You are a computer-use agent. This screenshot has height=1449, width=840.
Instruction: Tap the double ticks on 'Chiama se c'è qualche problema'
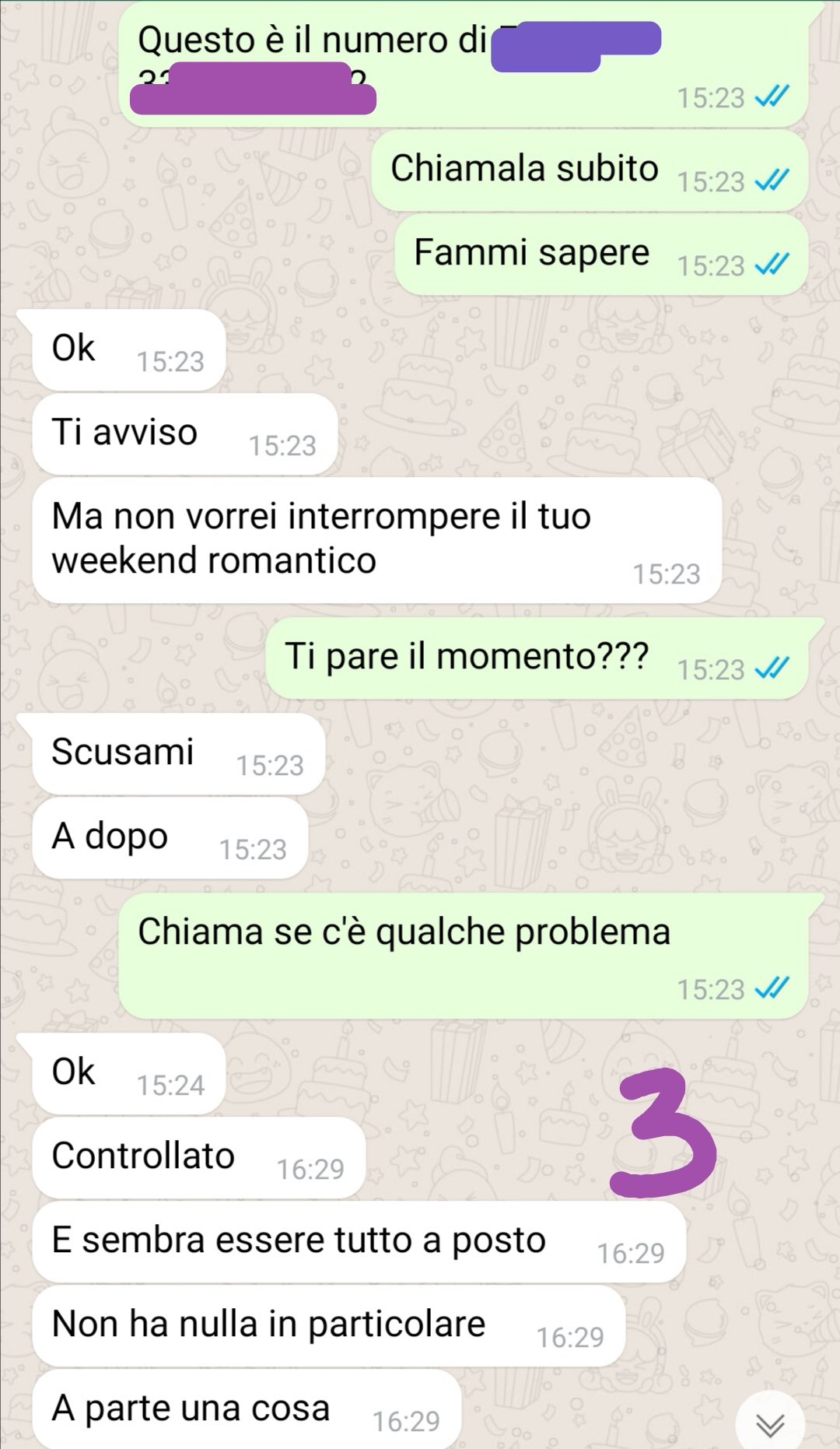[772, 988]
